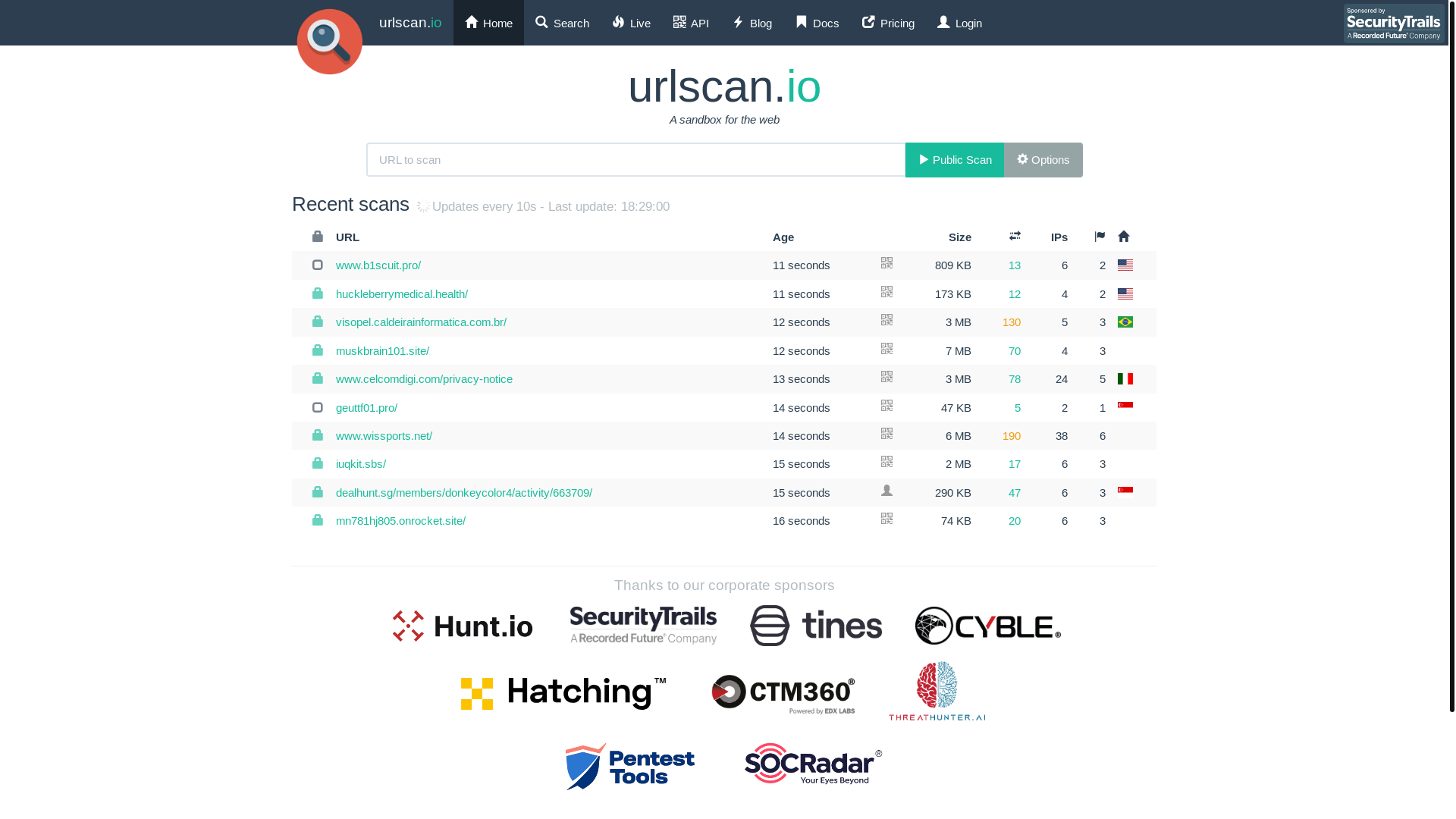
Task: Open the SecurityTrails sponsor badge
Action: pyautogui.click(x=1395, y=24)
